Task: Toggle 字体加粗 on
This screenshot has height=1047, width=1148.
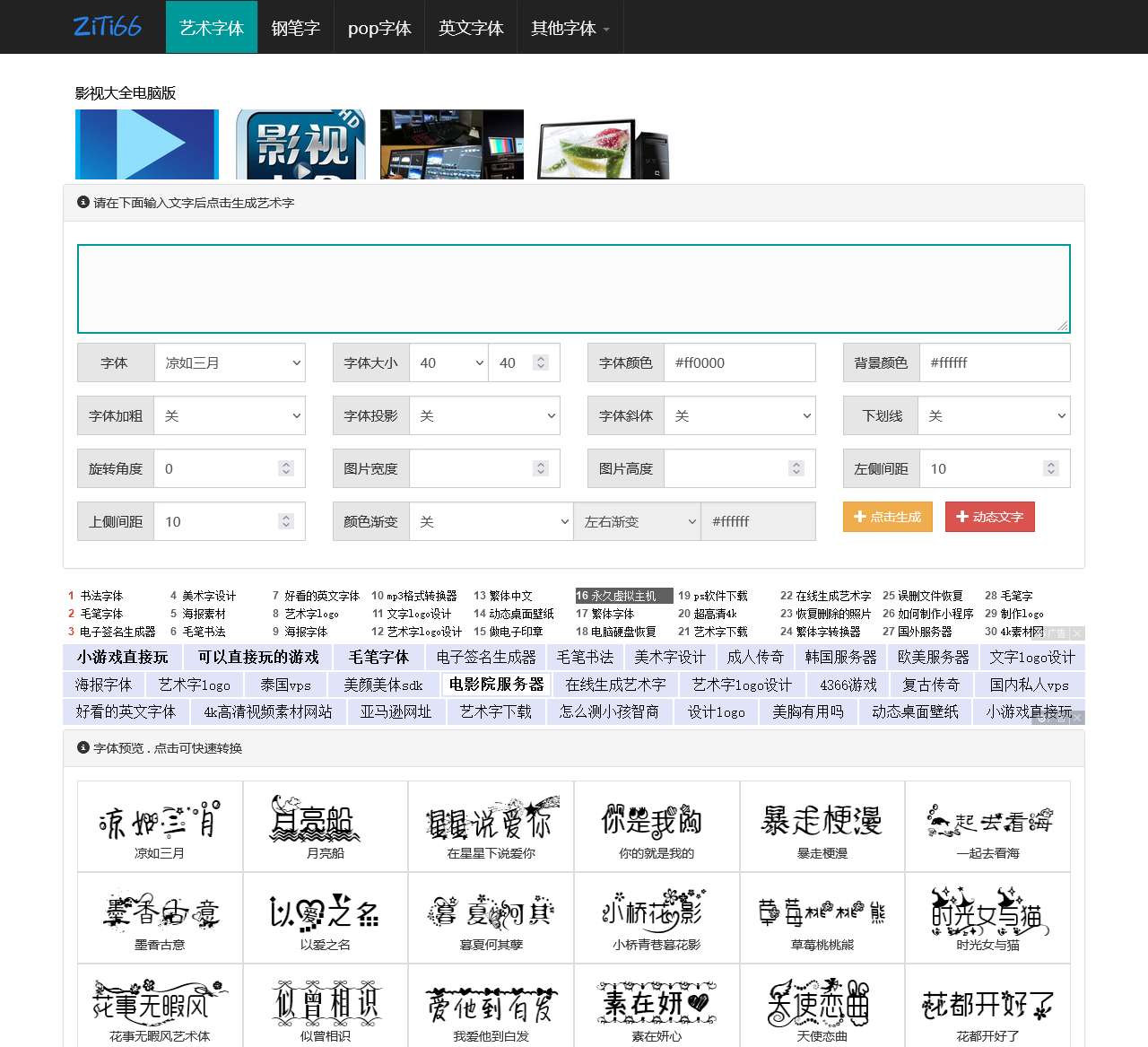Action: click(x=230, y=415)
